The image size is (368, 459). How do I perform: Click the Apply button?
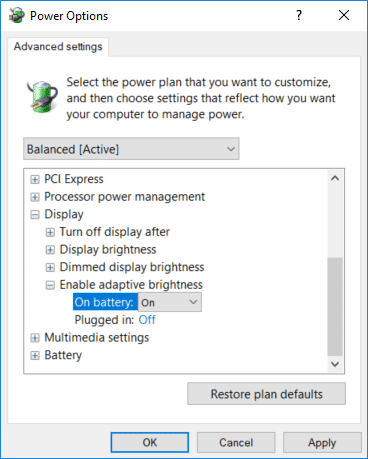322,443
